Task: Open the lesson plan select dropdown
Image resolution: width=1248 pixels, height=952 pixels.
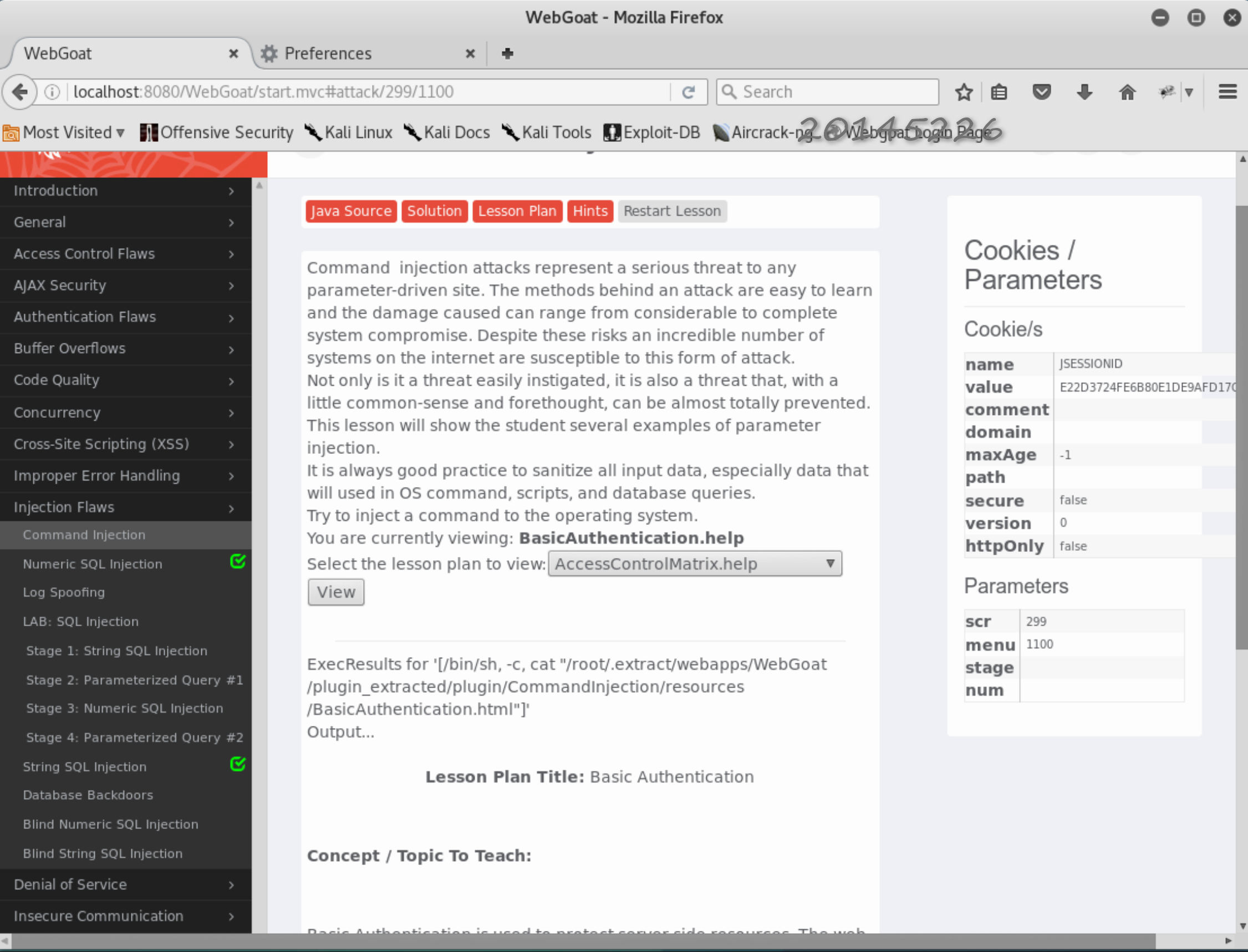Action: coord(695,564)
